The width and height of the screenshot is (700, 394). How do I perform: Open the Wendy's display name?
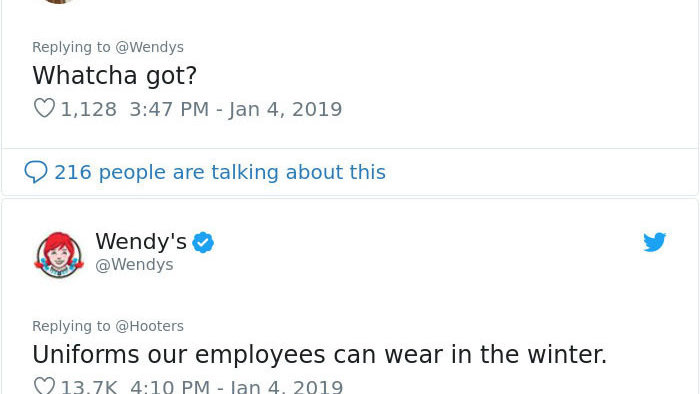point(141,242)
